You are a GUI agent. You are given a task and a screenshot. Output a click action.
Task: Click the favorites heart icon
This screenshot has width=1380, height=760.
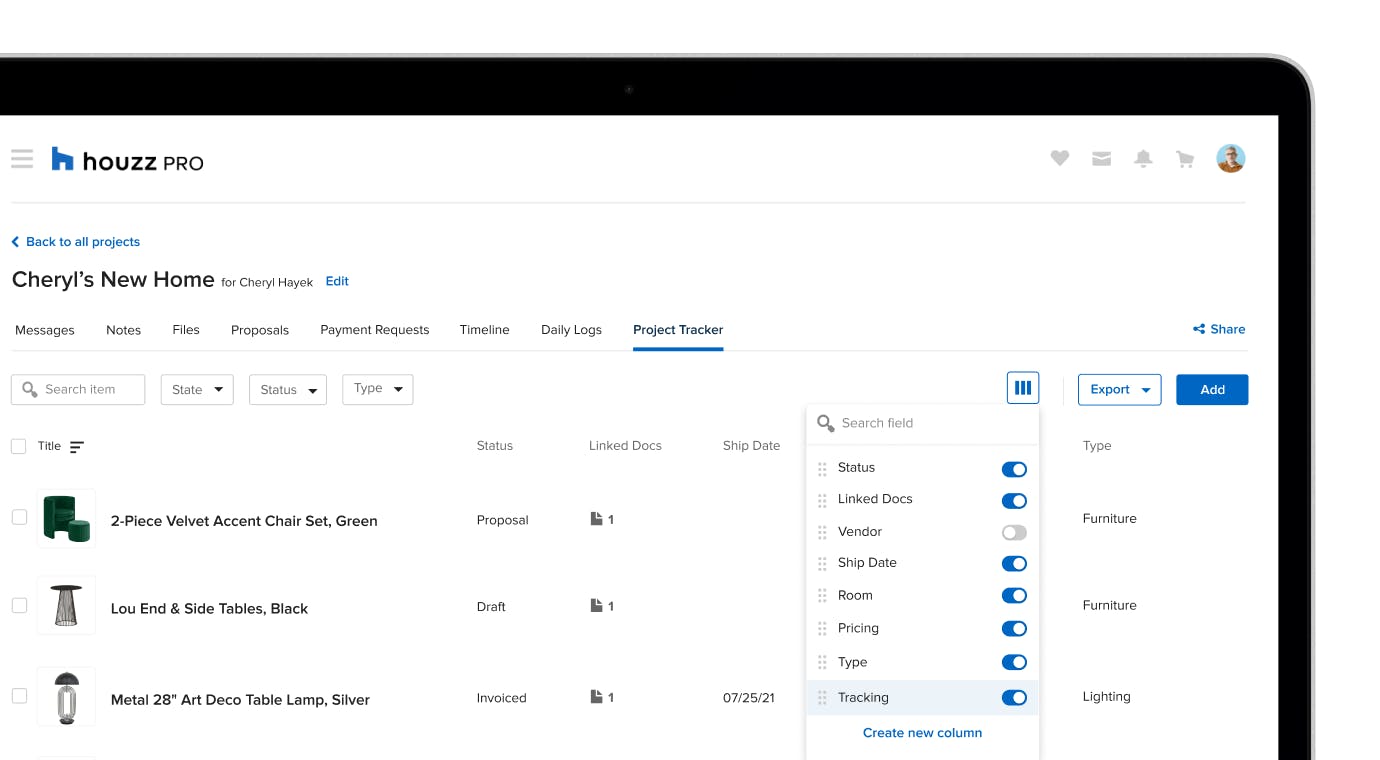click(x=1060, y=159)
